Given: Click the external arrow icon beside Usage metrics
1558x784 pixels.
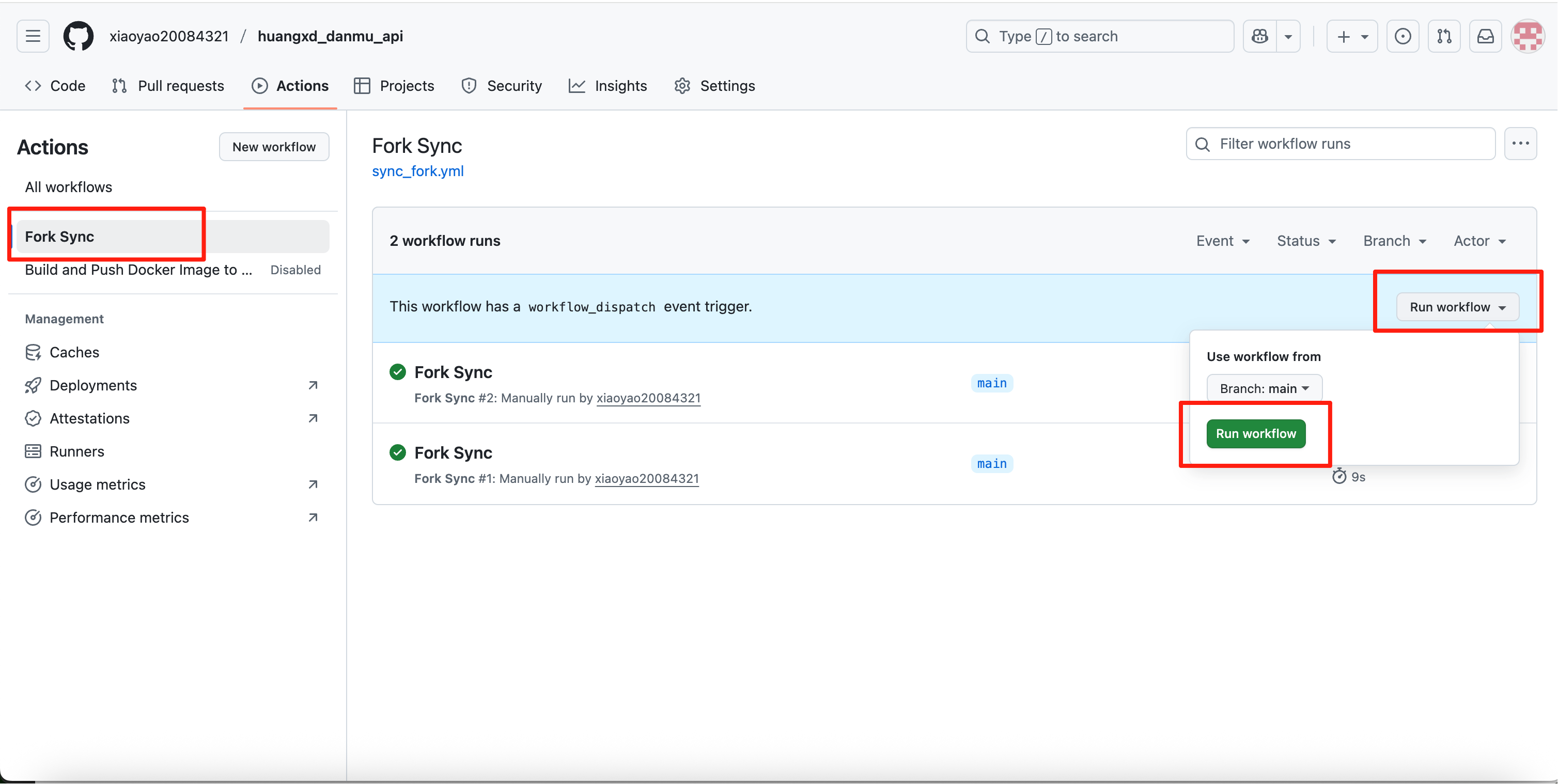Looking at the screenshot, I should click(313, 484).
